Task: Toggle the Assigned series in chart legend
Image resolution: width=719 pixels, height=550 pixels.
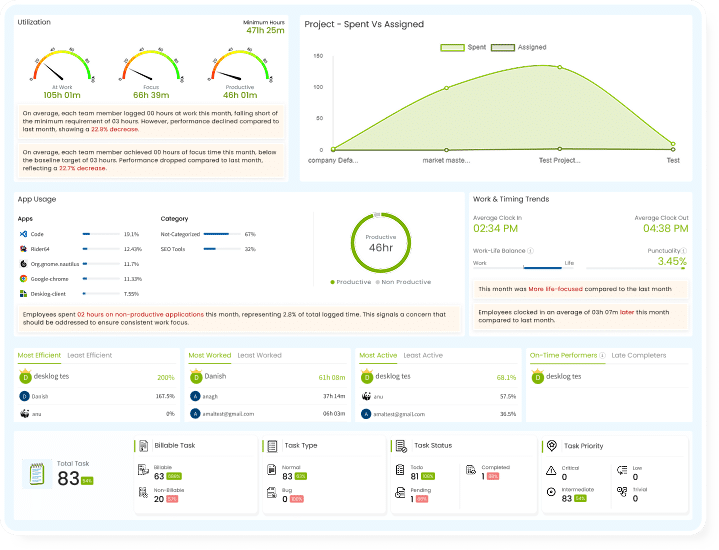Action: coord(519,47)
